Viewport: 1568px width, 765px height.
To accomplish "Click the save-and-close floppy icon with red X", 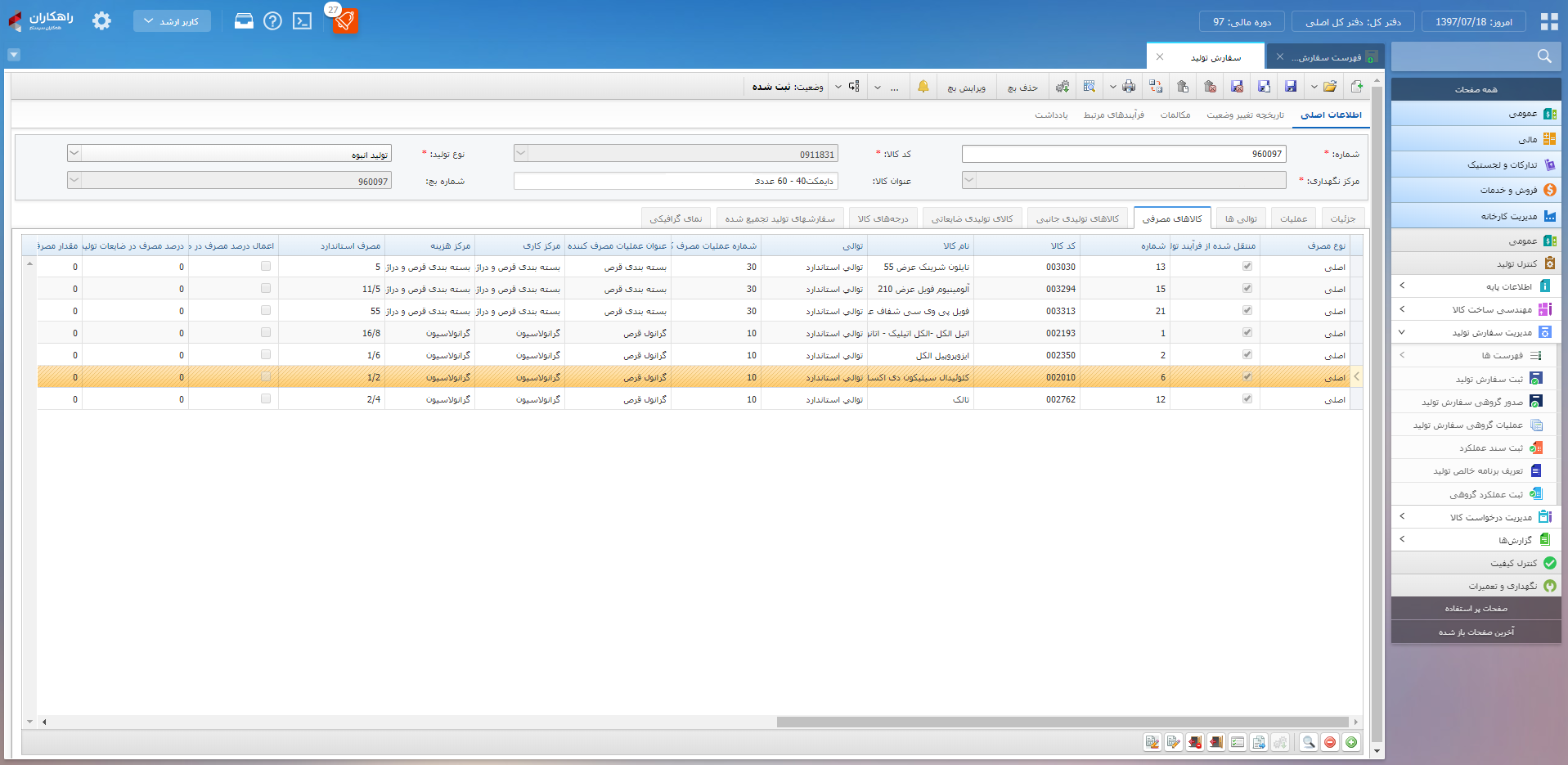I will [x=1237, y=87].
